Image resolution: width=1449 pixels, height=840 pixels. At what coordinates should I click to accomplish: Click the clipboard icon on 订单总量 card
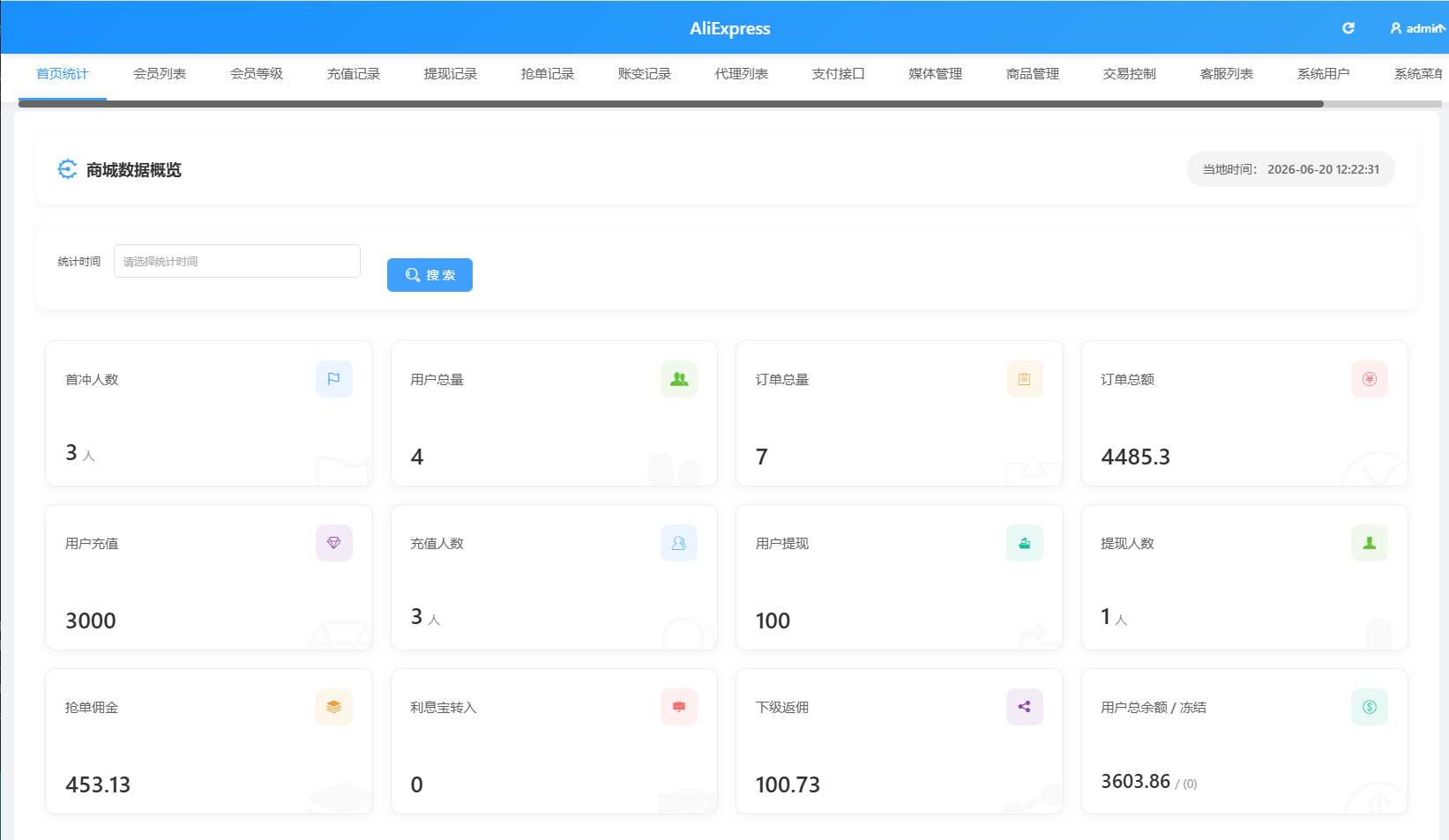[1025, 379]
